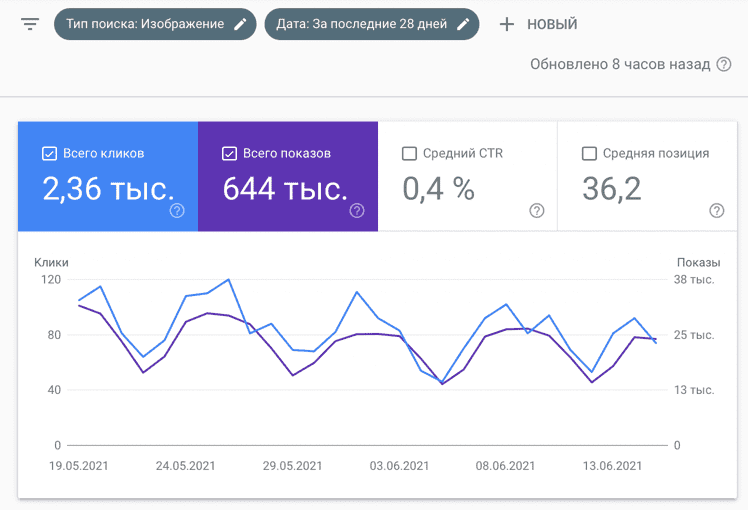Click help icon in Всего показов card

click(357, 210)
